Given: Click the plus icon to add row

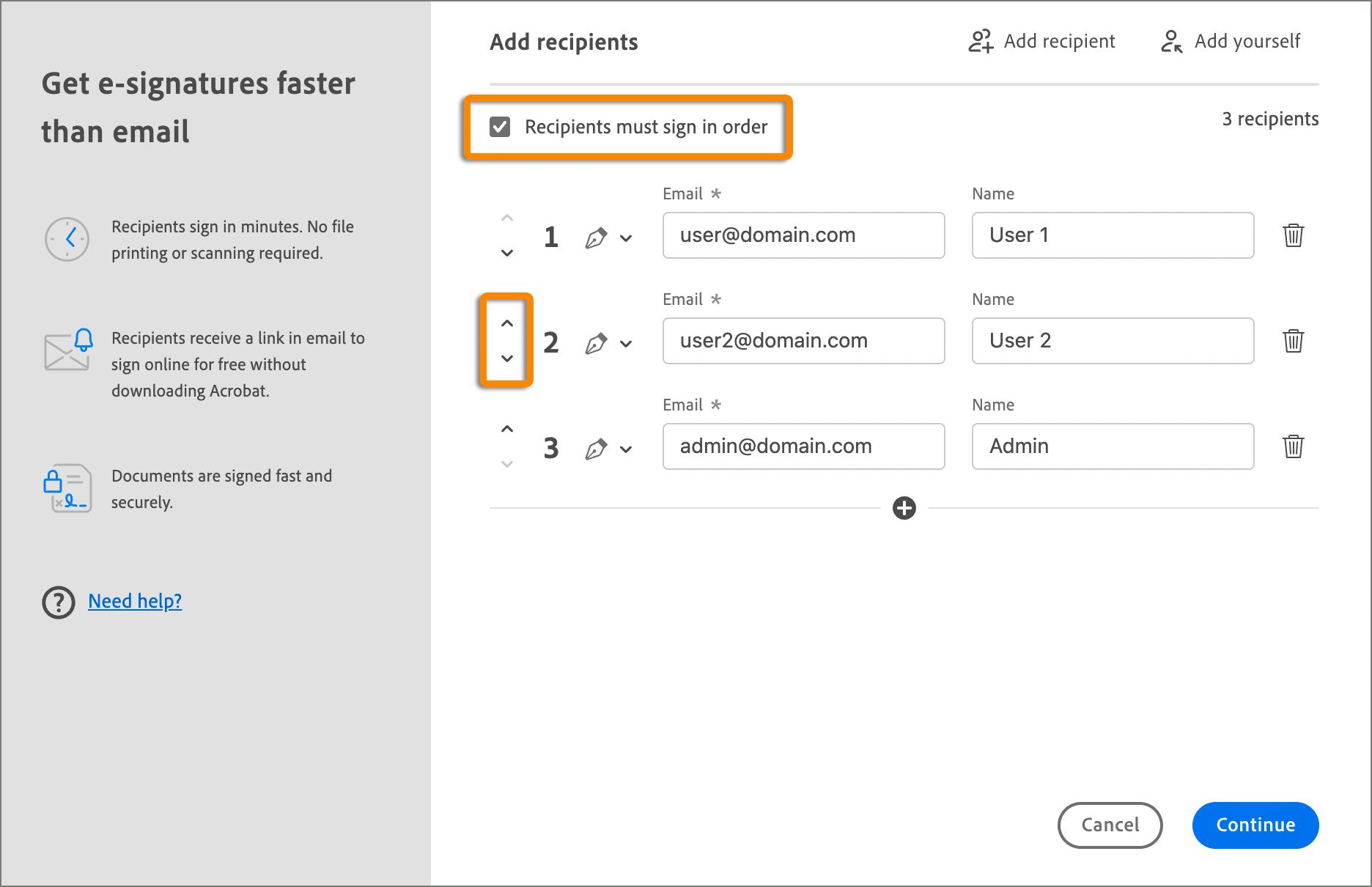Looking at the screenshot, I should pyautogui.click(x=904, y=508).
